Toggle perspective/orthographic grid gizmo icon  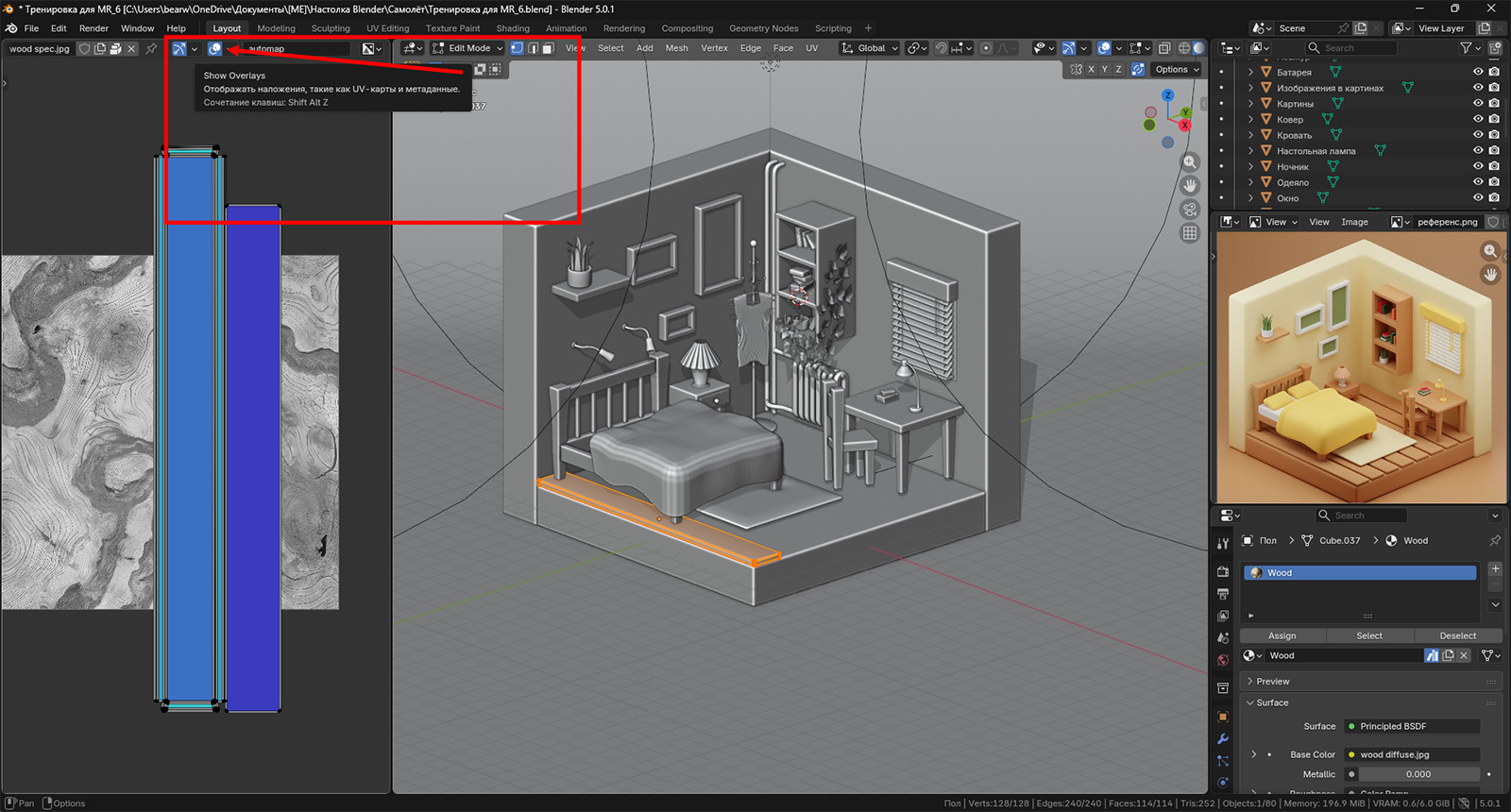(1190, 233)
